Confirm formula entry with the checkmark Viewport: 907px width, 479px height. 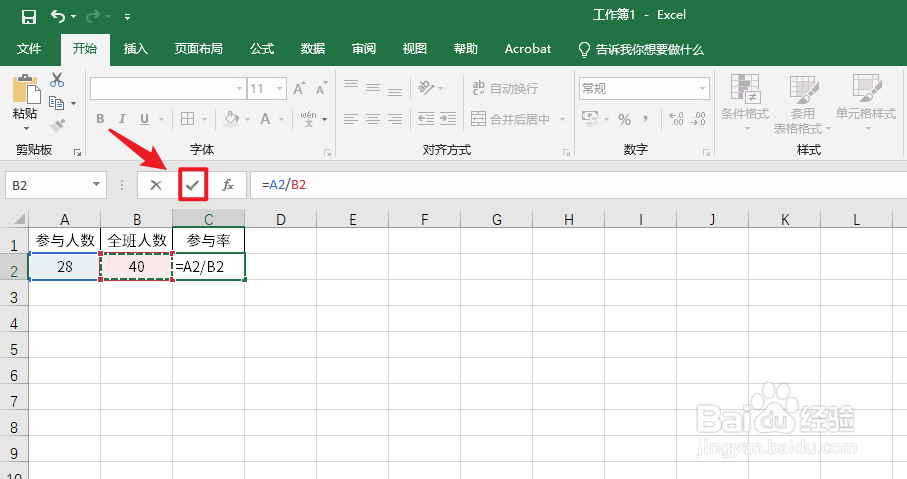pos(193,185)
